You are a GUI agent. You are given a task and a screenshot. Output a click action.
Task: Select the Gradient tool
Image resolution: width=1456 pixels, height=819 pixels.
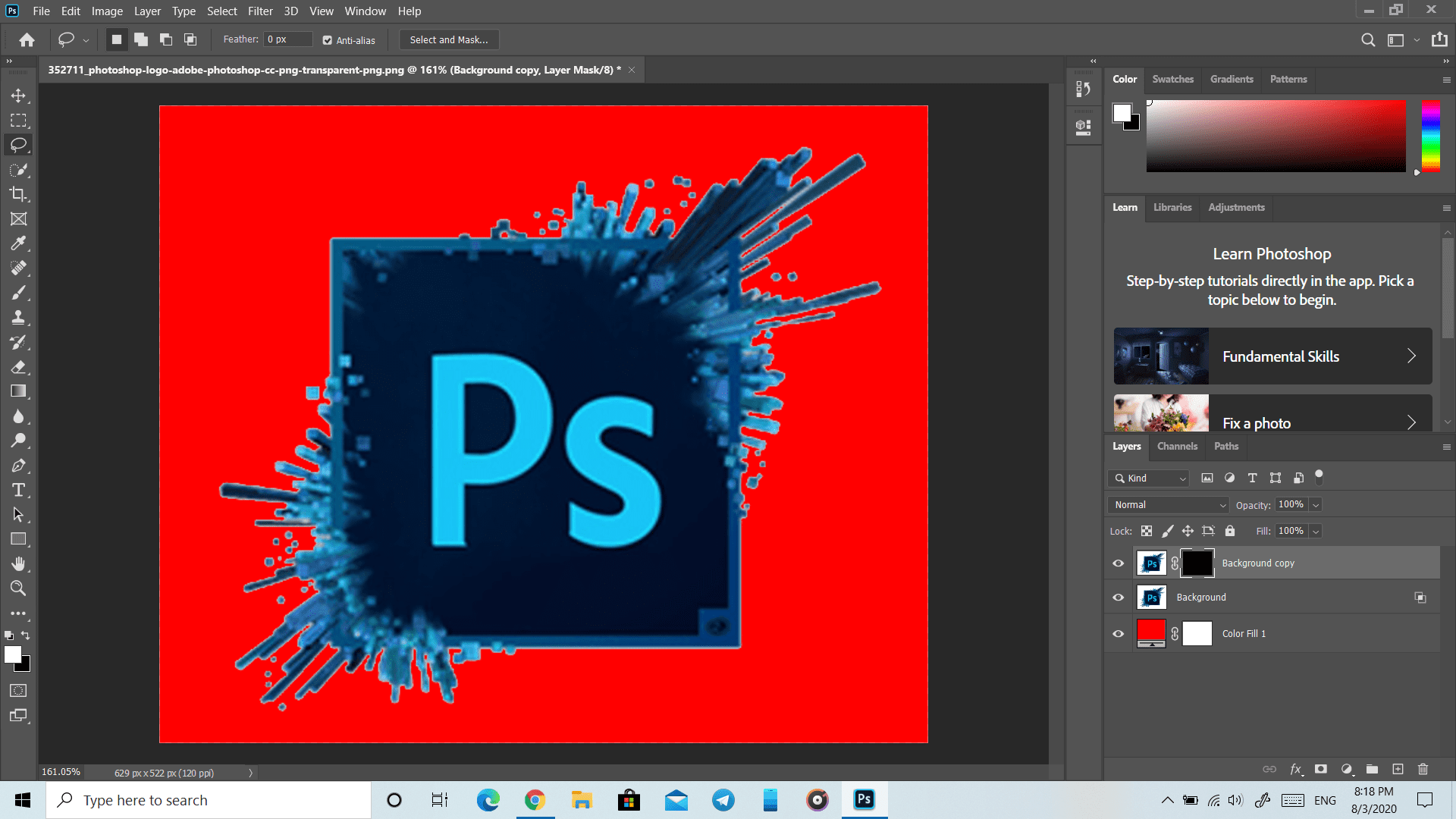click(x=18, y=391)
